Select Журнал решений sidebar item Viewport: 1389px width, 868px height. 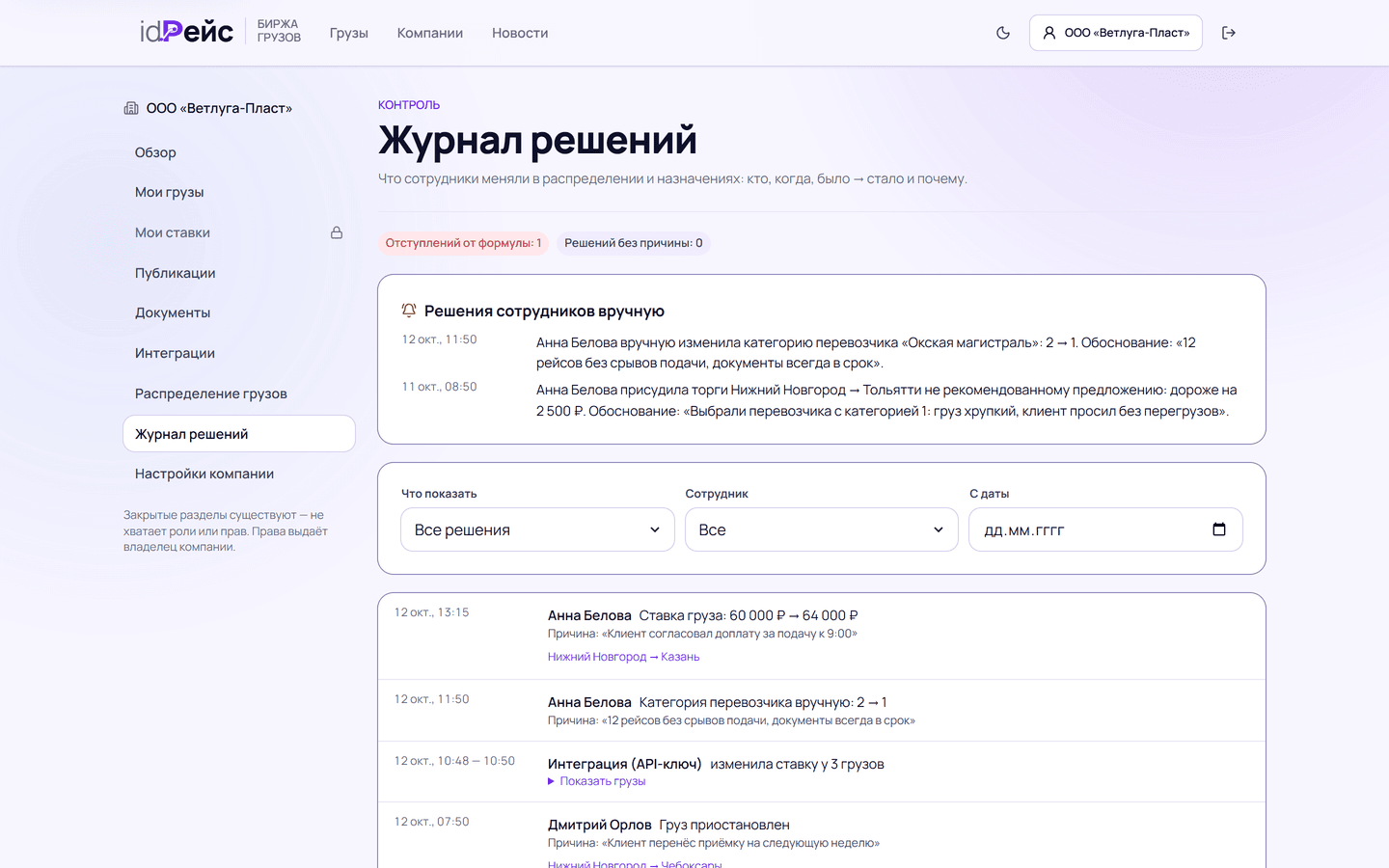click(239, 434)
